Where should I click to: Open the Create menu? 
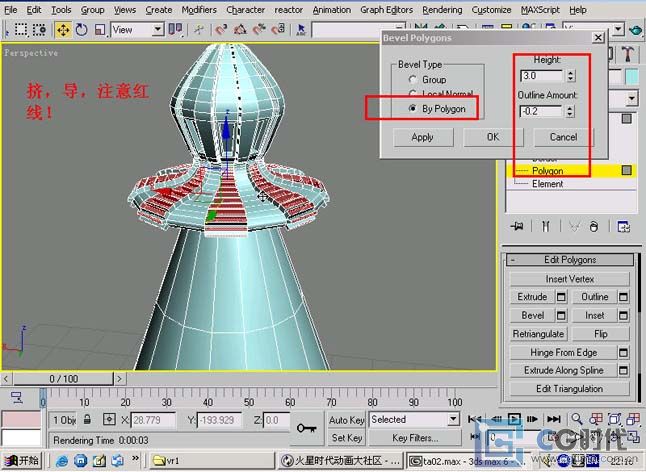159,9
